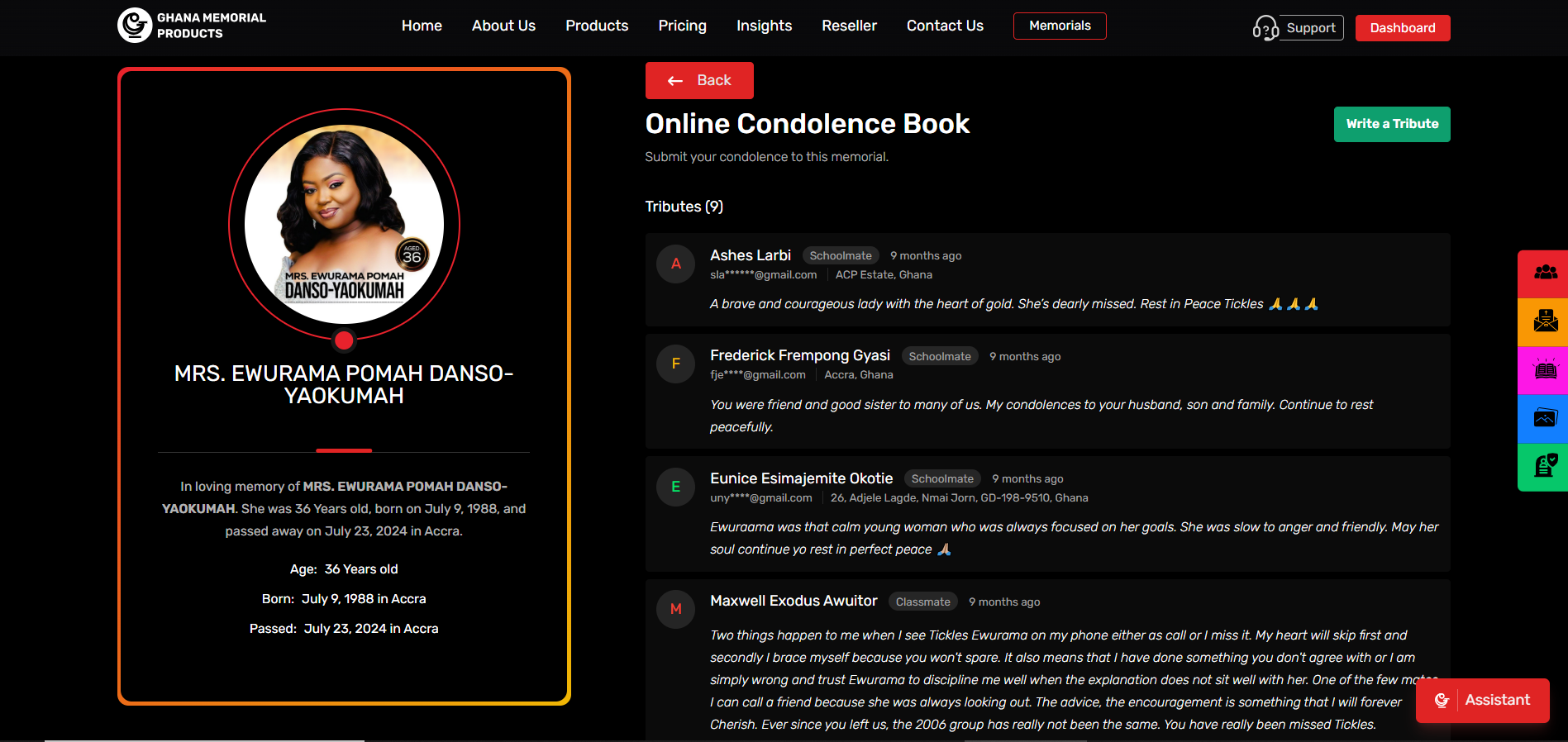Screen dimensions: 1568x742
Task: Click Eunice Esimajemite Okotie's avatar E
Action: [675, 487]
